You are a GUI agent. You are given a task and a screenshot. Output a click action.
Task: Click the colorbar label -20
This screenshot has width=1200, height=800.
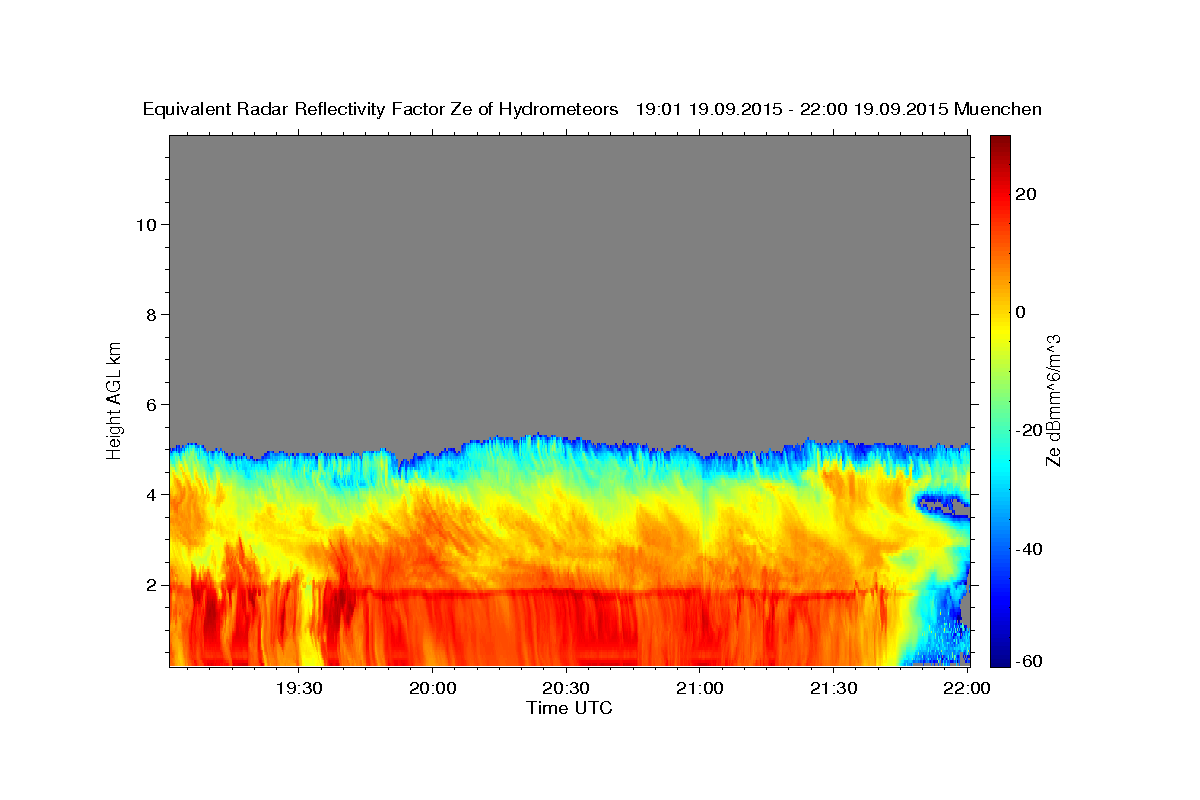tap(1030, 430)
